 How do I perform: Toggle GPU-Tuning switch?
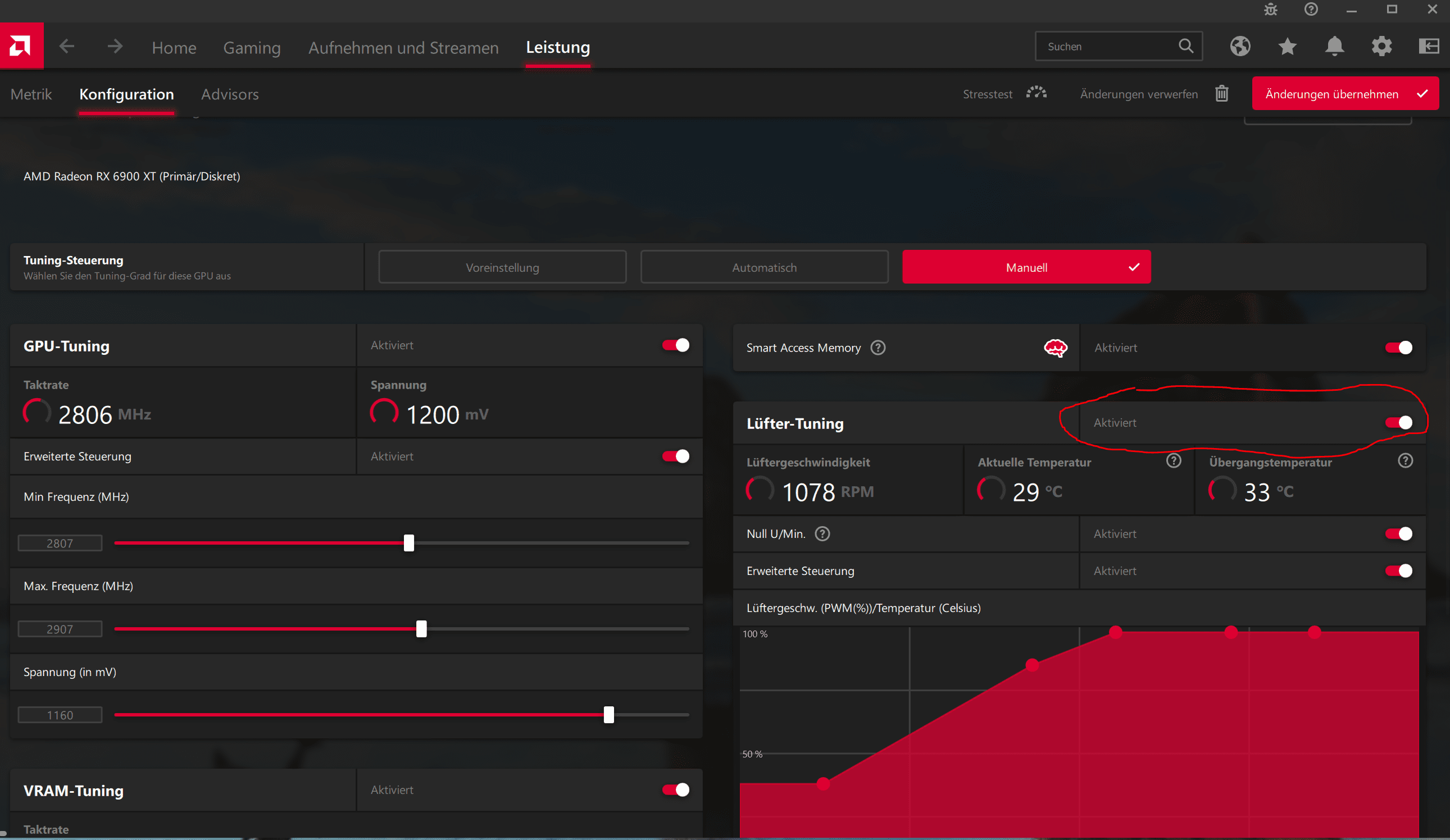(675, 345)
